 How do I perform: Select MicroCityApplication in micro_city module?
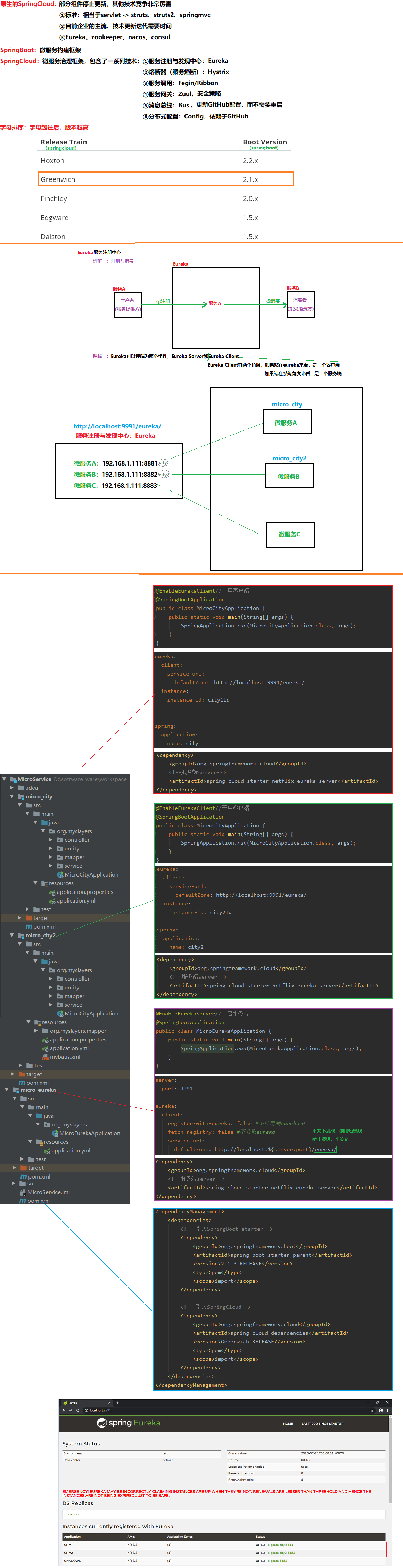(x=91, y=875)
